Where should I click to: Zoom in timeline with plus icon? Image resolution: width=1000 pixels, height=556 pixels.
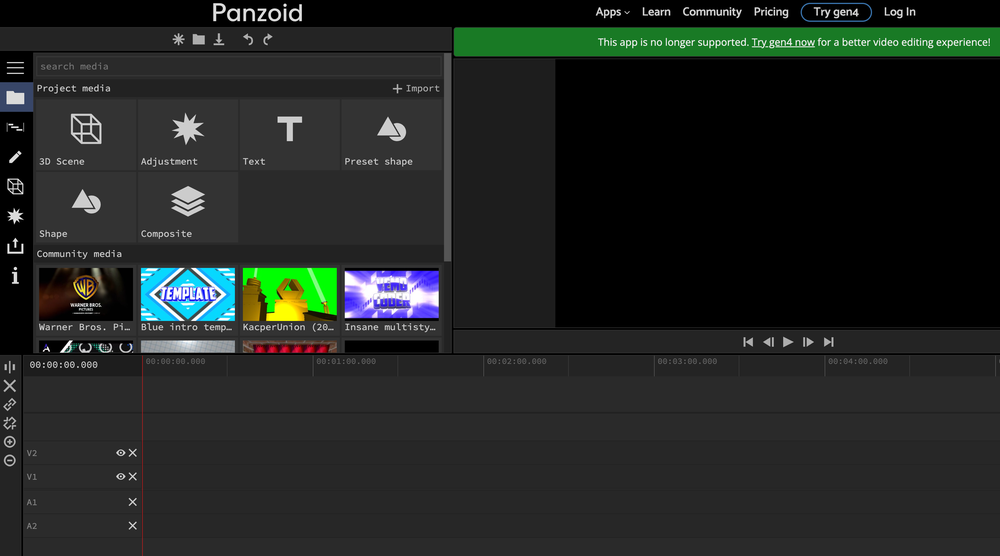10,442
